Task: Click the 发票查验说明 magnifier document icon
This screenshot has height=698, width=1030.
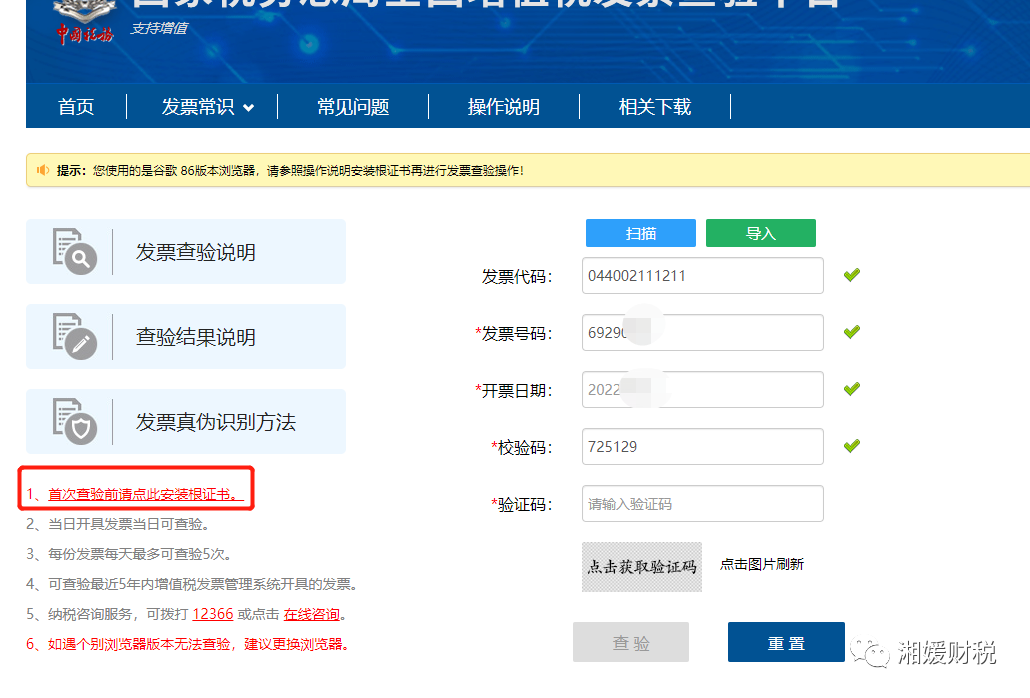Action: [75, 251]
